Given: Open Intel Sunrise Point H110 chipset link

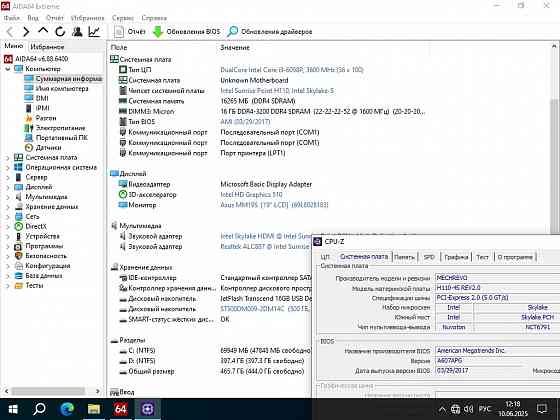Looking at the screenshot, I should point(277,91).
